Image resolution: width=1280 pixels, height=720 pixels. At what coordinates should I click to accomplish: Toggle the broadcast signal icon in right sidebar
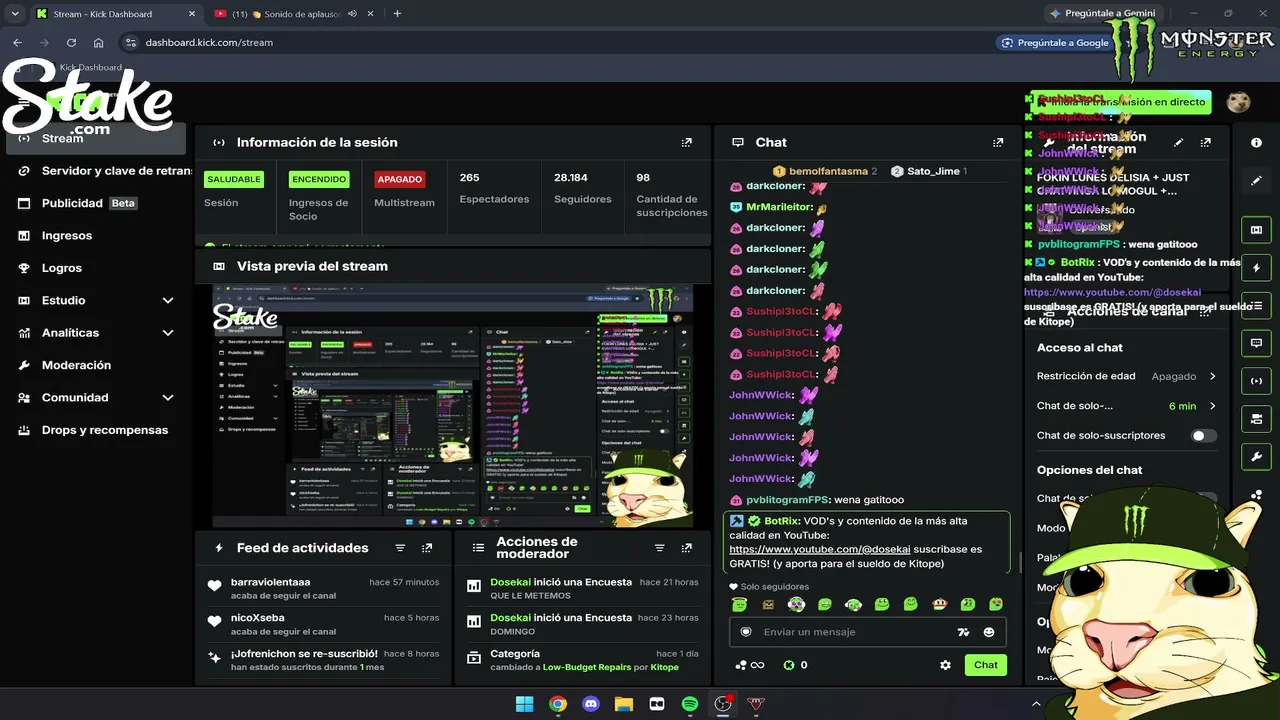coord(1256,381)
